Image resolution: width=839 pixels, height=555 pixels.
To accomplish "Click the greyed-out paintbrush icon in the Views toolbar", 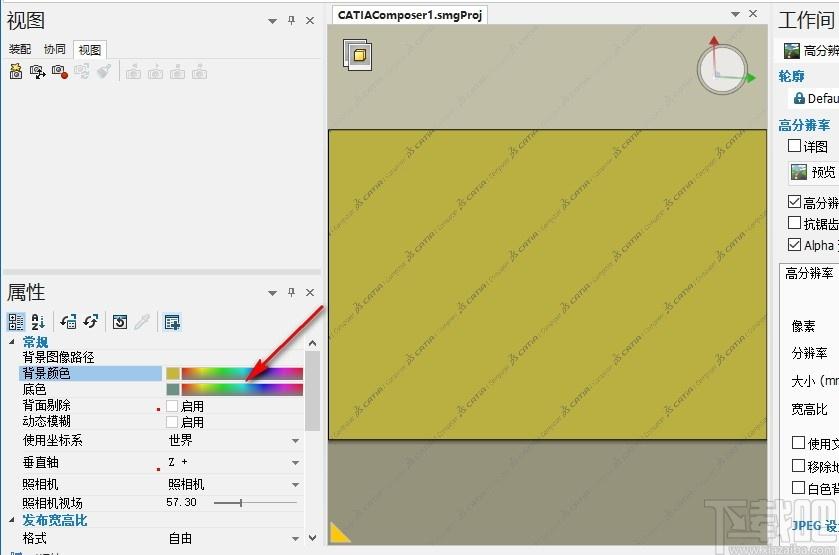I will 104,71.
